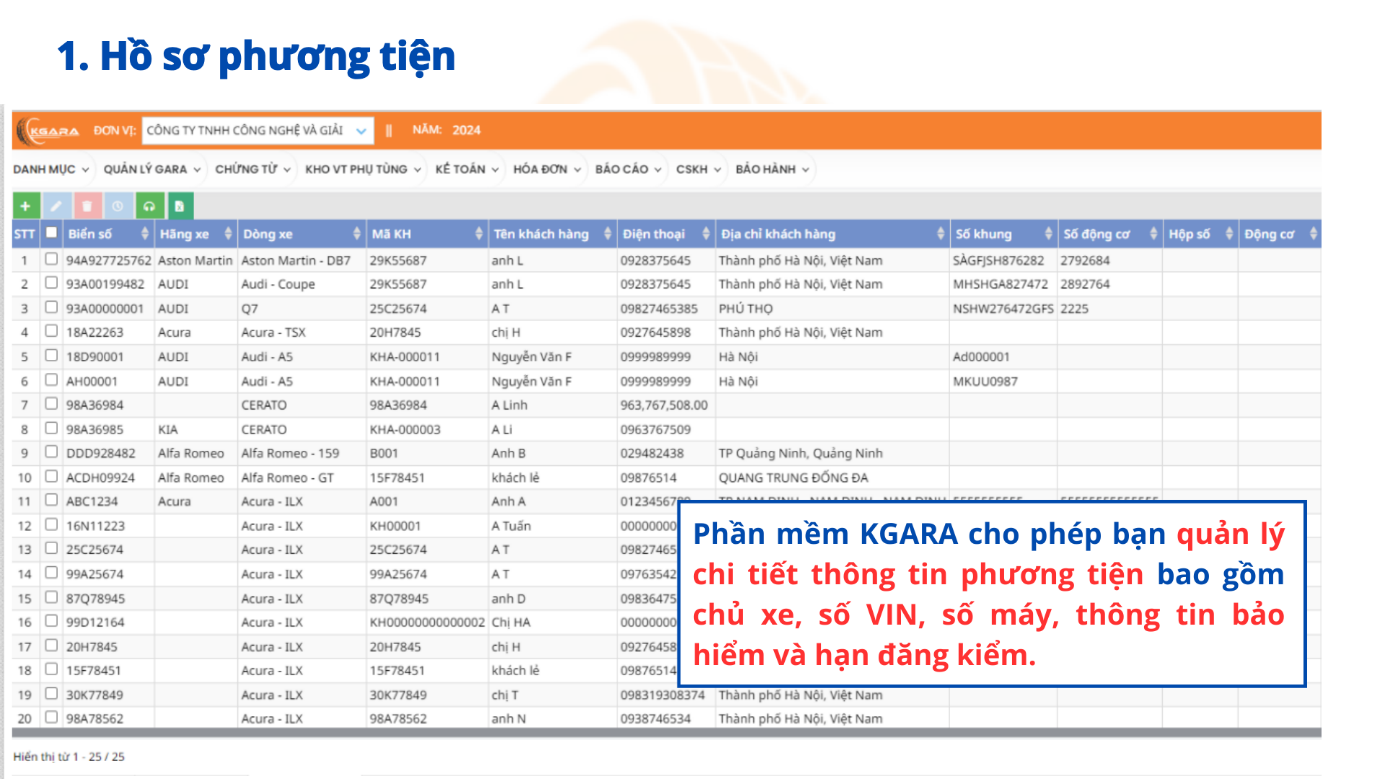Open the BẢO HÀNH menu

click(772, 169)
